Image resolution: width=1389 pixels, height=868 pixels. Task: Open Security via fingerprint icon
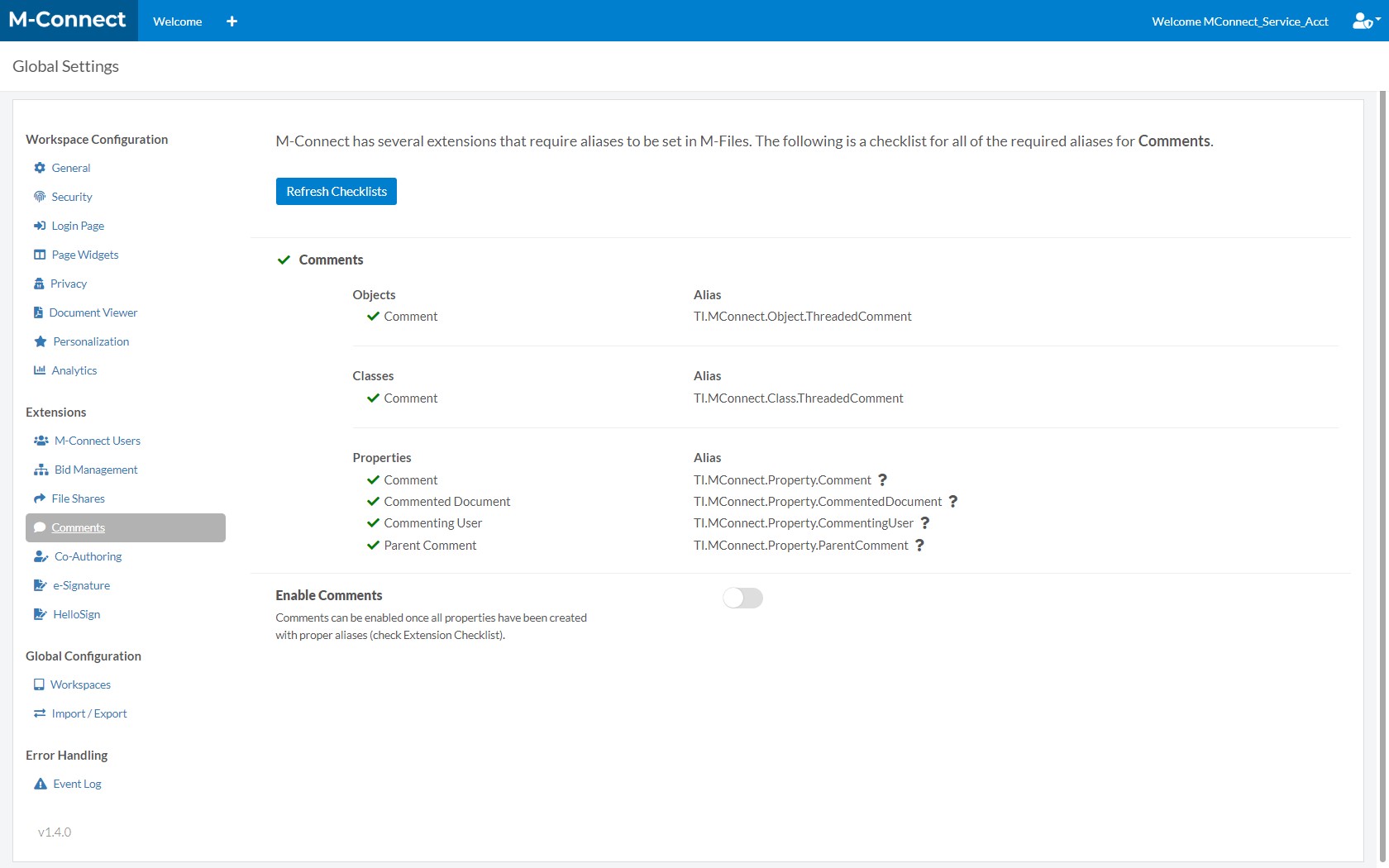(39, 197)
